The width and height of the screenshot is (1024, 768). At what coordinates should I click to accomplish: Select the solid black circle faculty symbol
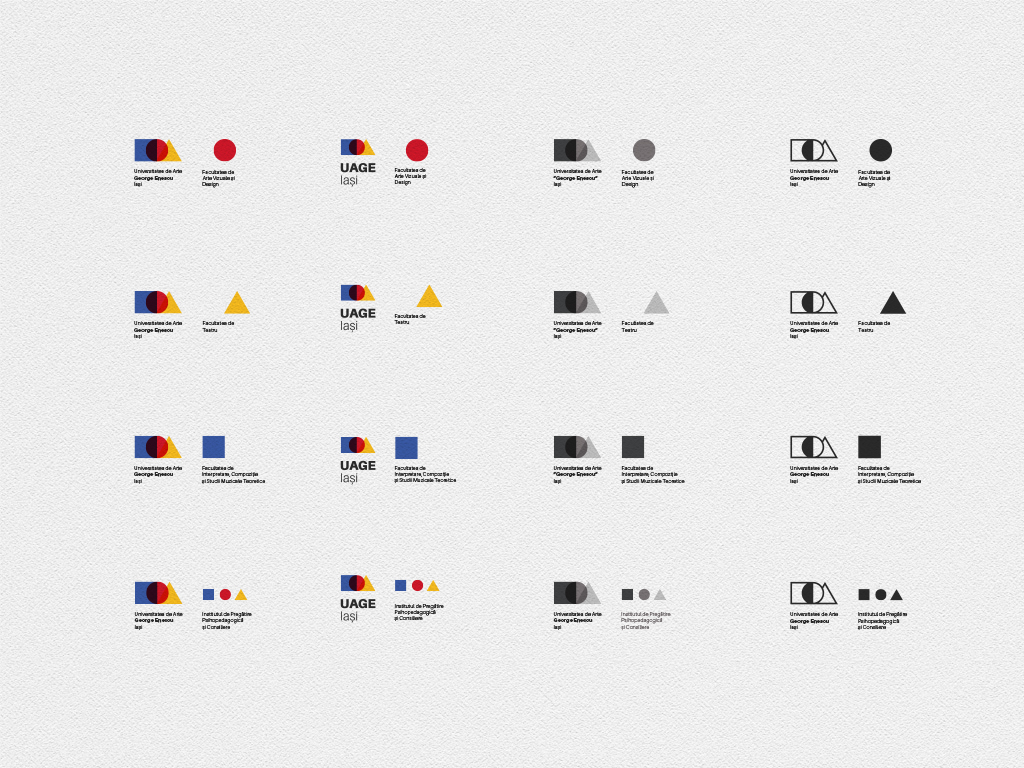[880, 150]
